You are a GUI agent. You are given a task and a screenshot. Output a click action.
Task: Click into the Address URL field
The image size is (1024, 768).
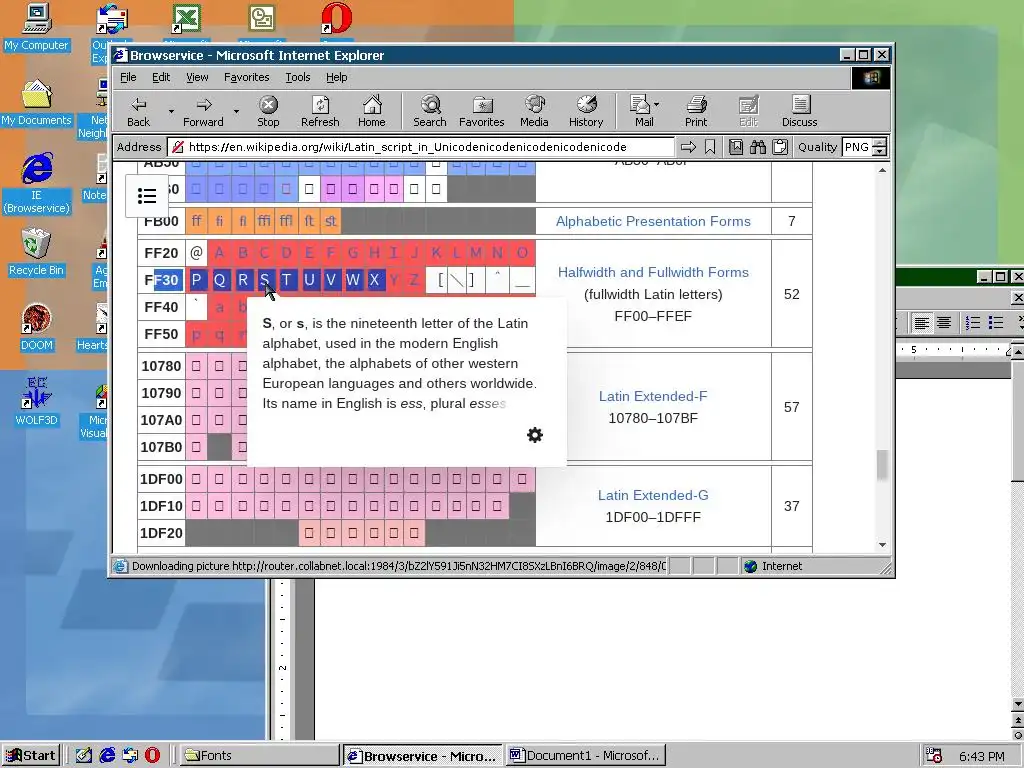[x=421, y=147]
